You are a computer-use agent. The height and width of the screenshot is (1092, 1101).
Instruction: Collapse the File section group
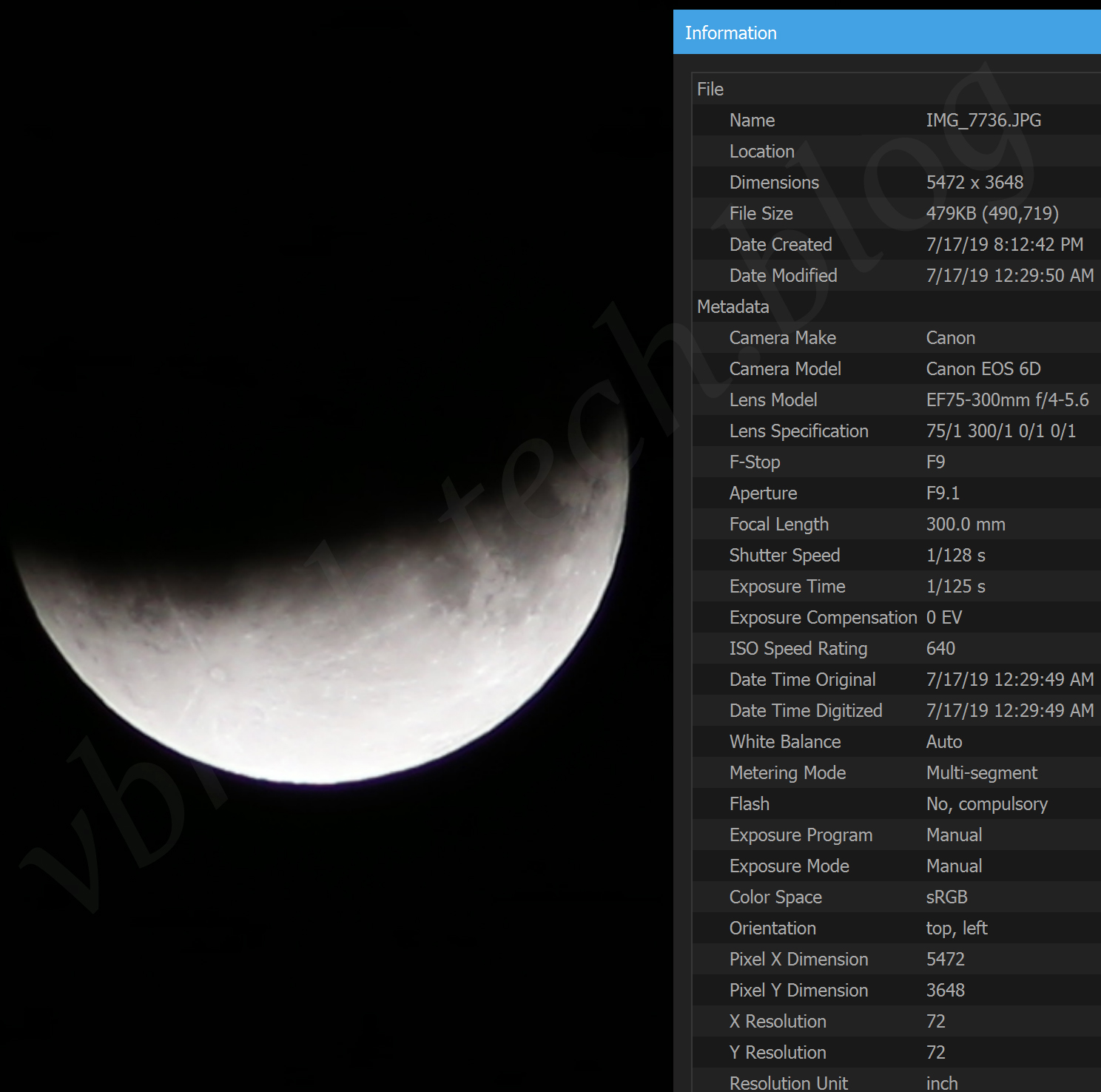(710, 90)
